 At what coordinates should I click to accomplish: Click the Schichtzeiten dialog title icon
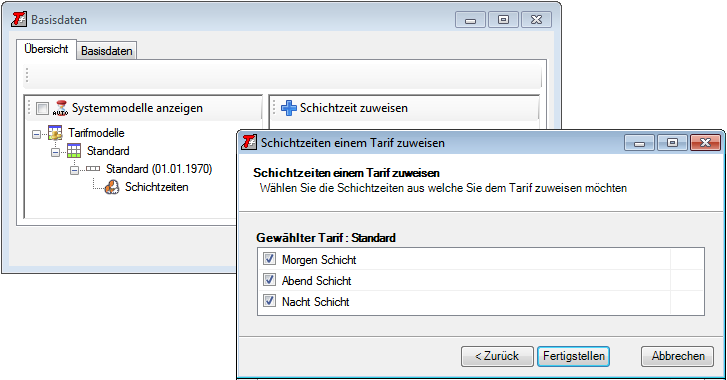coord(249,142)
